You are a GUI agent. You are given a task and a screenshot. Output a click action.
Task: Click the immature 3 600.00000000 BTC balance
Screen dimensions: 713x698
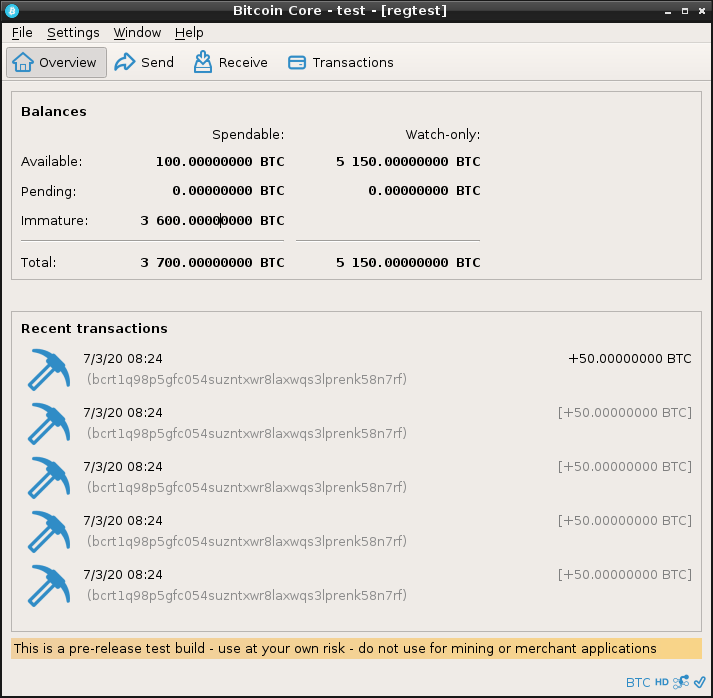[212, 221]
